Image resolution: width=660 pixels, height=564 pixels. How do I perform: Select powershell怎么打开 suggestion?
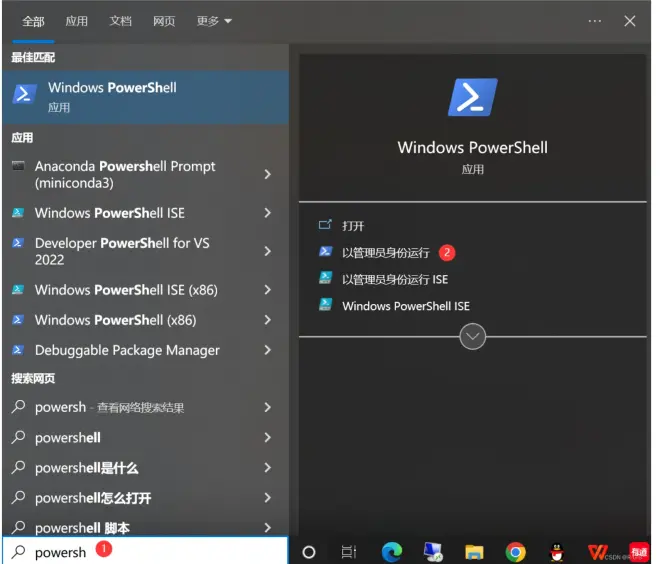click(145, 497)
